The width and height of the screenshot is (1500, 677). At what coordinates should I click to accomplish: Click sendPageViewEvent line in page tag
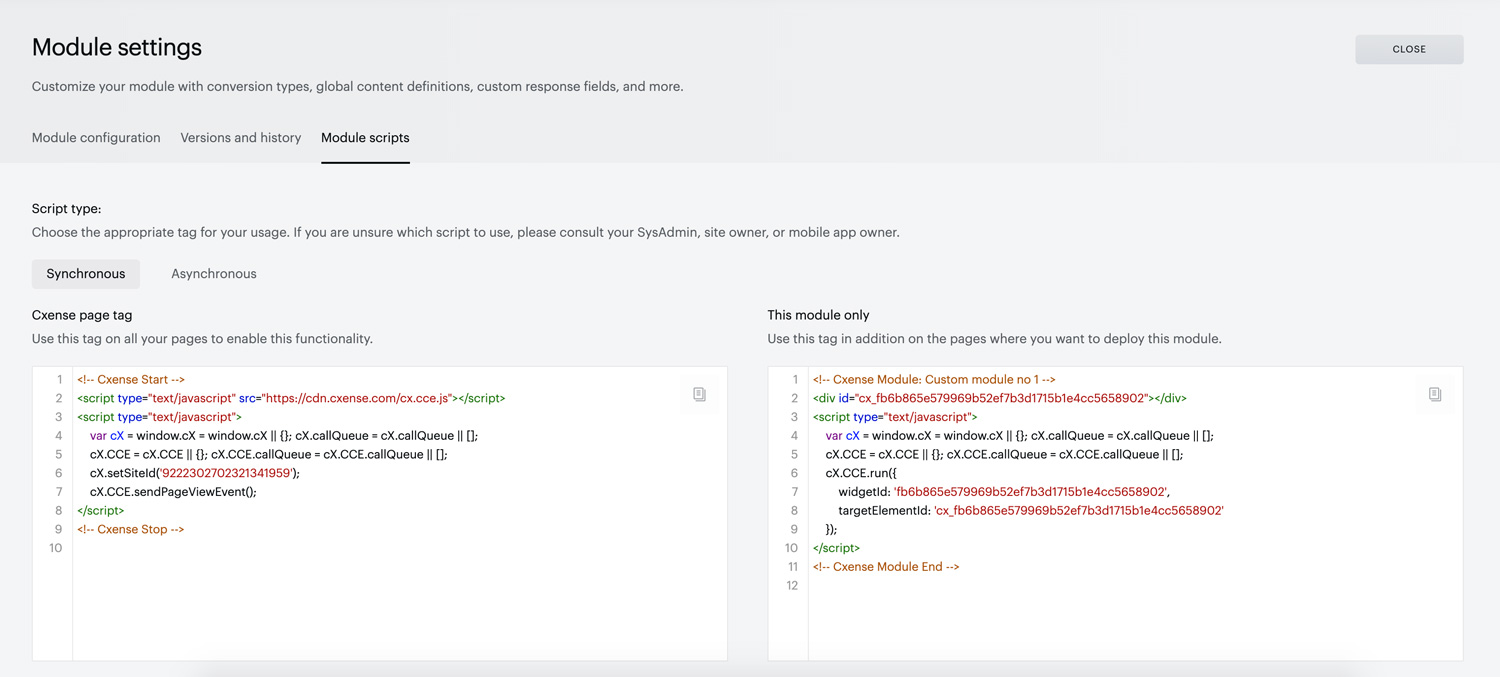(x=173, y=492)
